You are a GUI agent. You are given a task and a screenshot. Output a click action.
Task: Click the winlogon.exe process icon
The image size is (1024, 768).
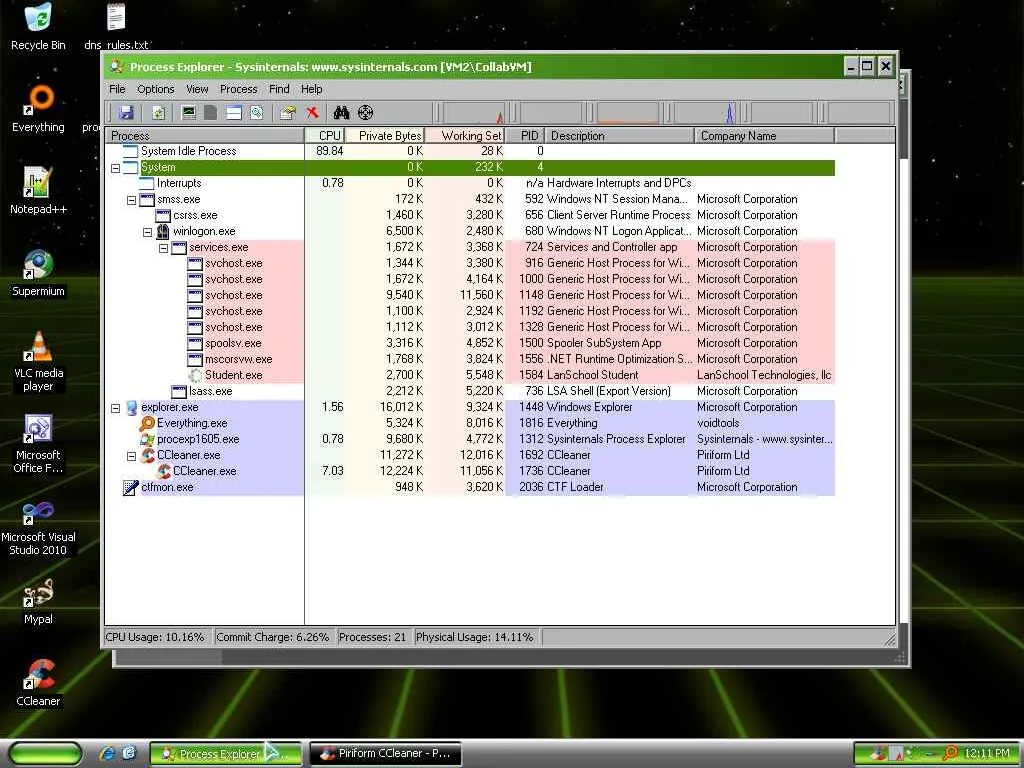(x=163, y=231)
